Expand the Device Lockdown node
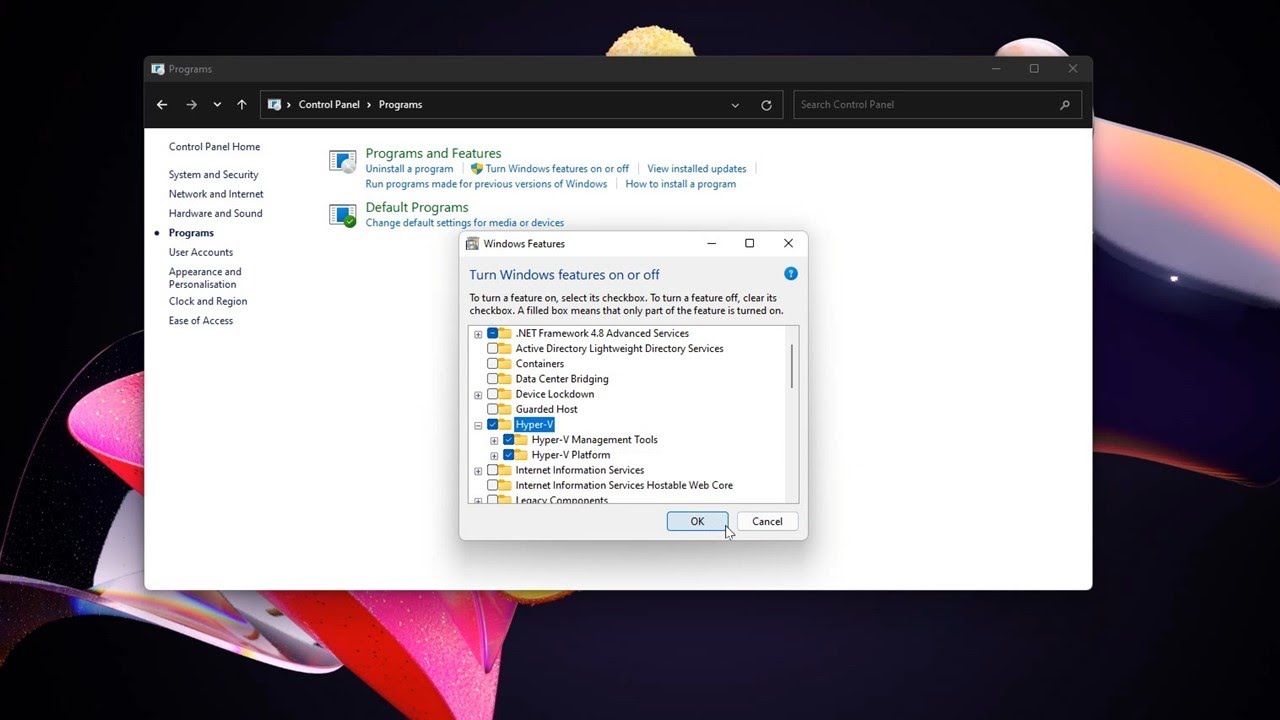 (478, 395)
